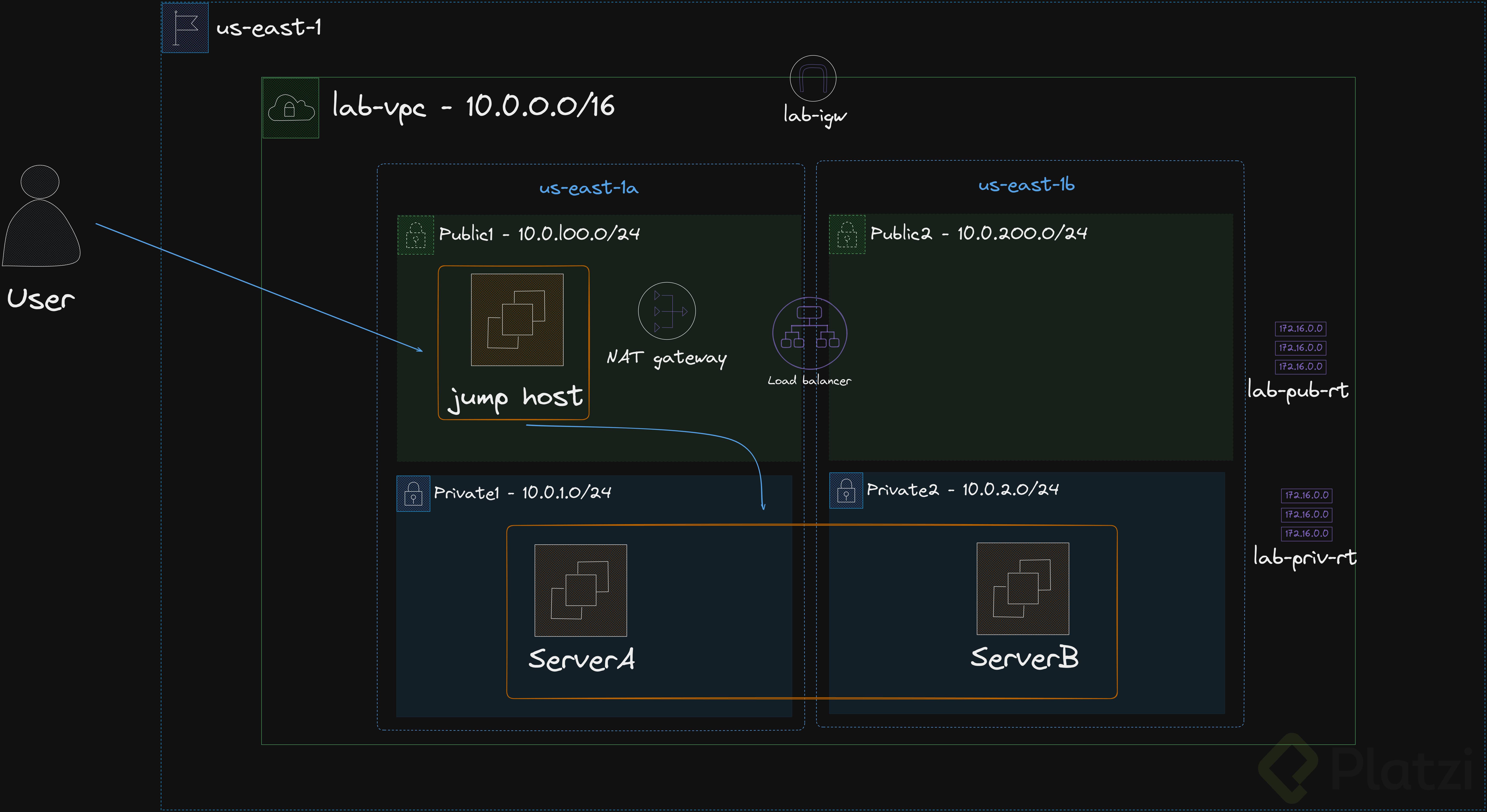Click the Public2 subnet lock icon
Image resolution: width=1487 pixels, height=812 pixels.
[847, 234]
